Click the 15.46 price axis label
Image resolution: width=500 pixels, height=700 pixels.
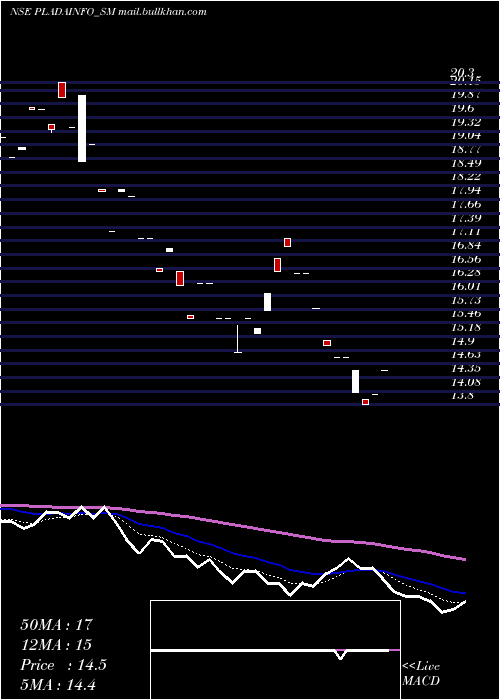coord(466,314)
